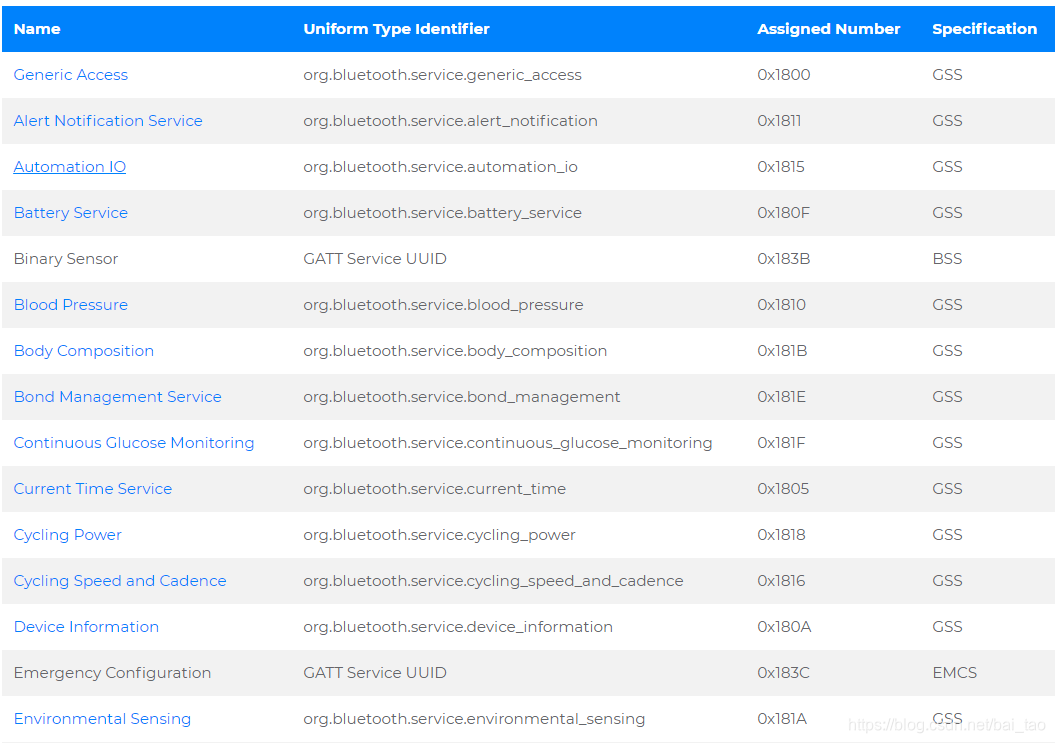Viewport: 1055px width, 743px height.
Task: Select assigned number 0x183C
Action: 784,673
